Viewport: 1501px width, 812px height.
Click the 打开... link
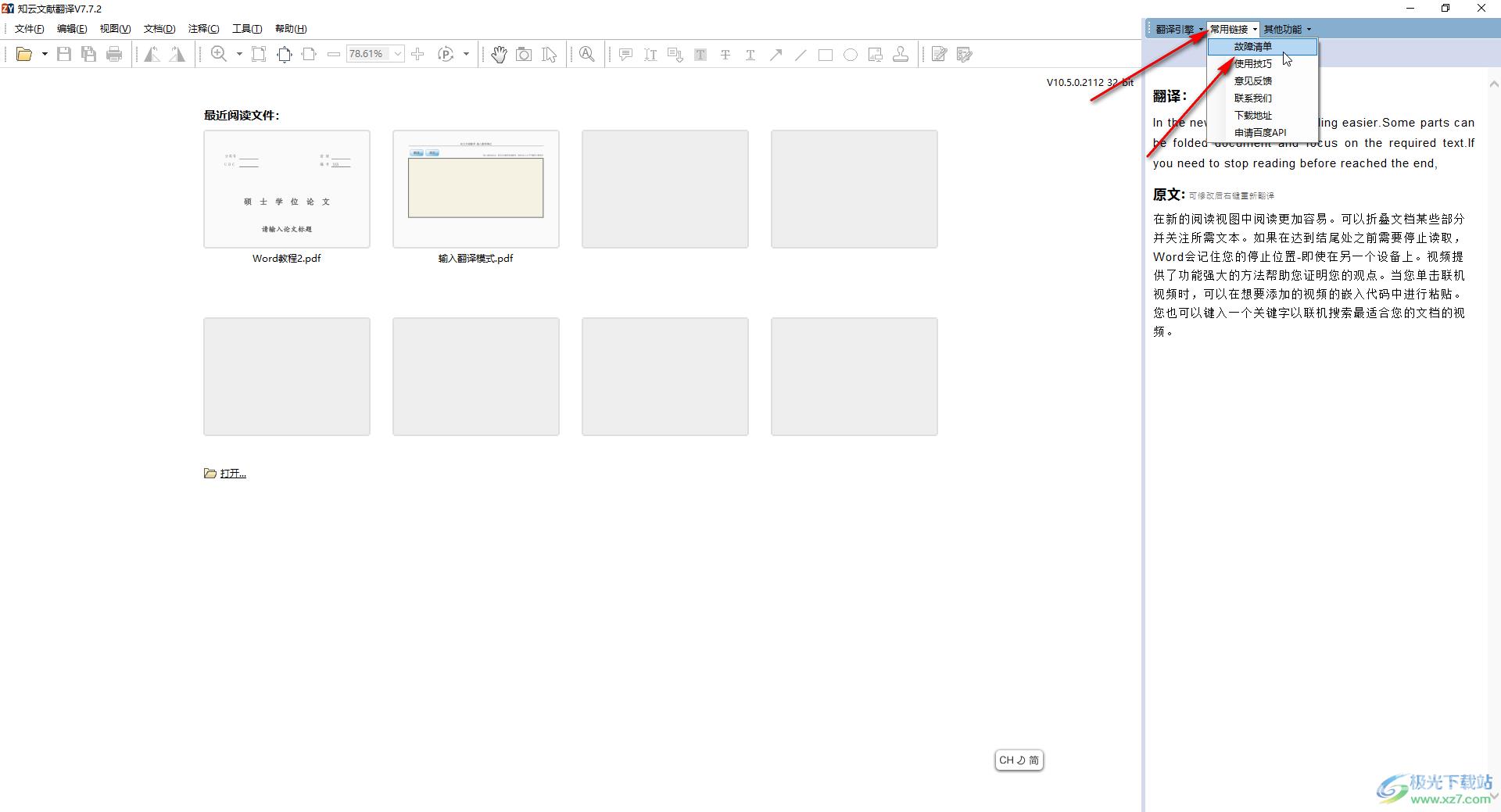coord(232,474)
